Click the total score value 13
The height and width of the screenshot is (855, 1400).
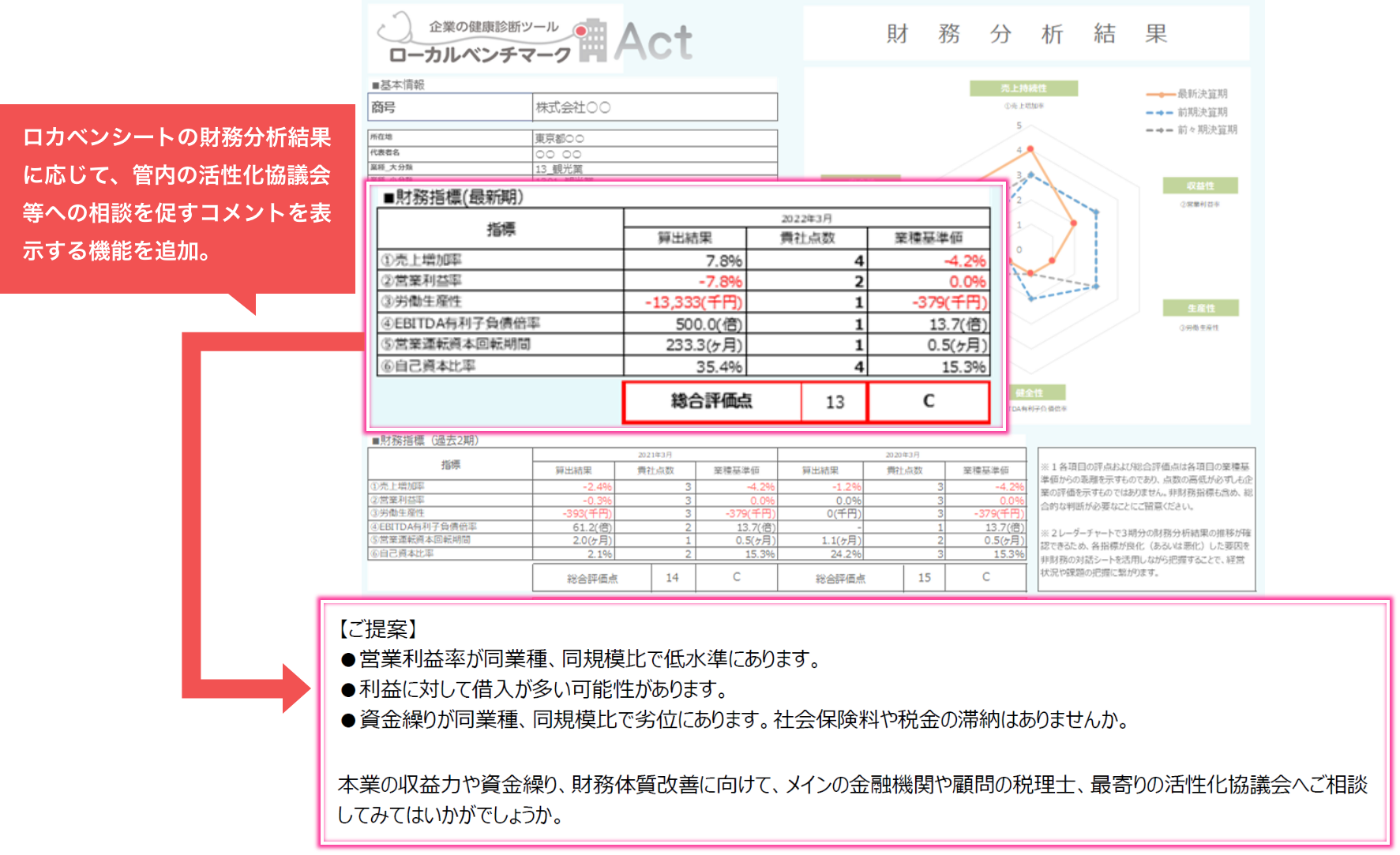tap(835, 402)
